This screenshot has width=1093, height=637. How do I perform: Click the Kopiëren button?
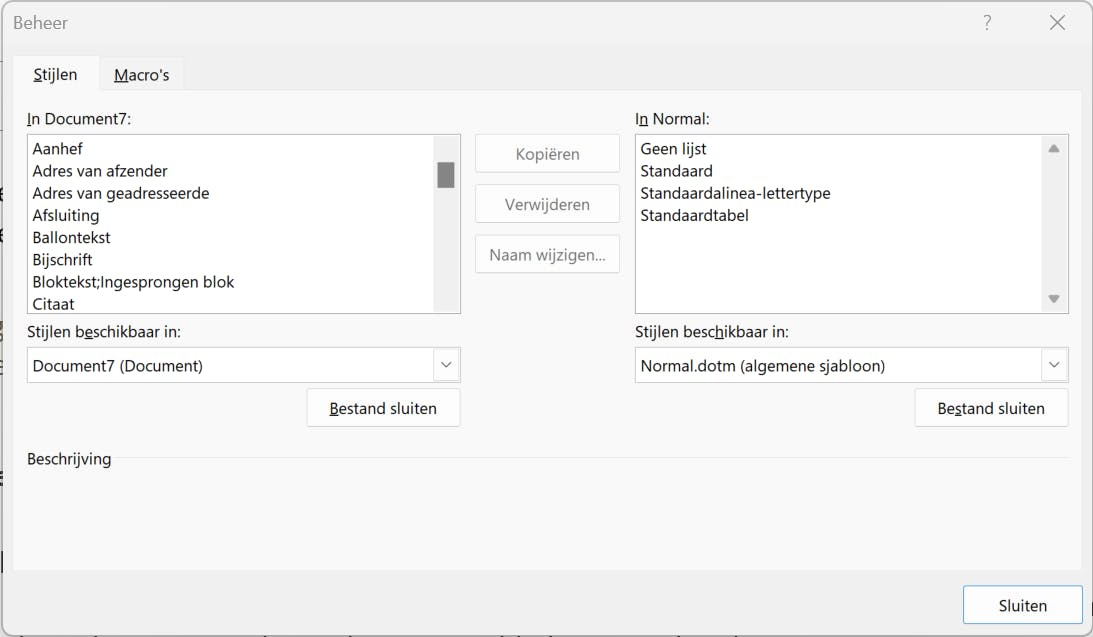point(547,154)
